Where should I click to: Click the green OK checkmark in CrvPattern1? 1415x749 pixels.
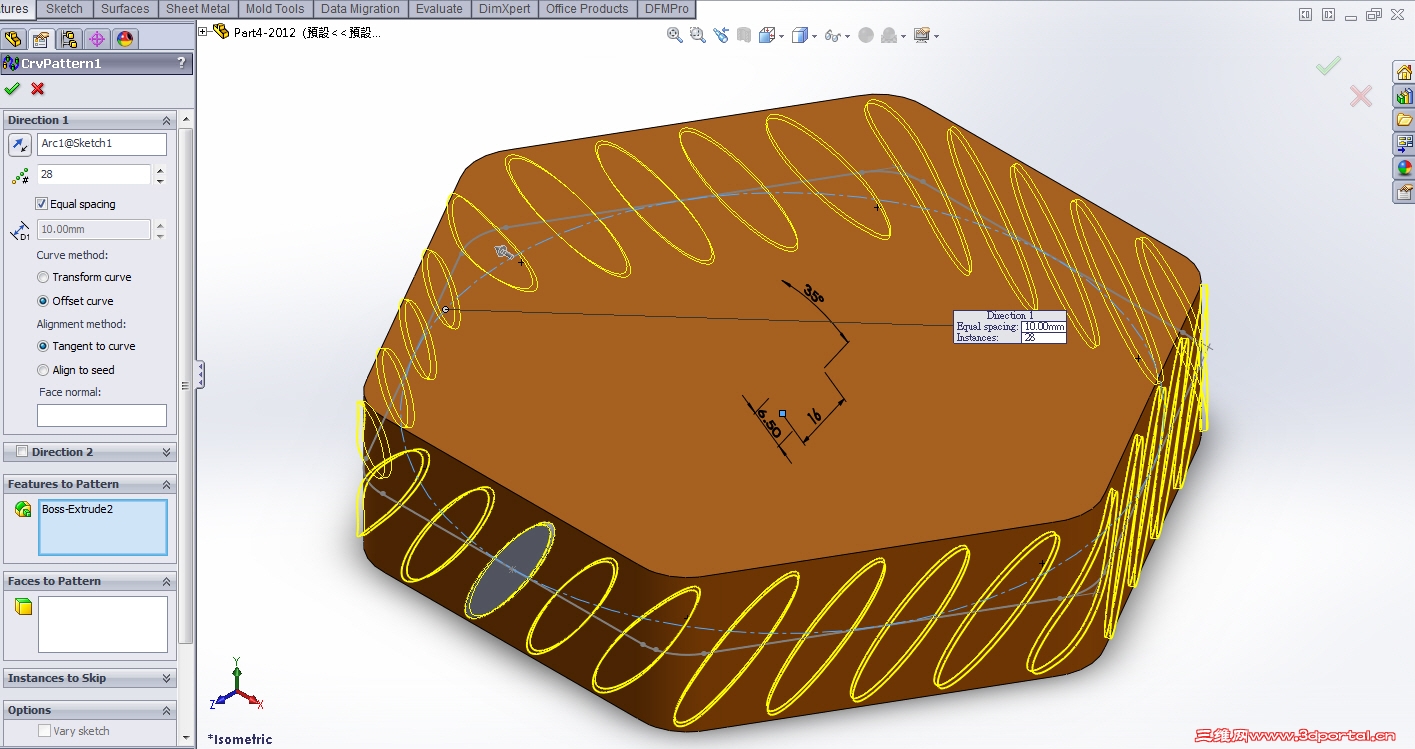(12, 89)
